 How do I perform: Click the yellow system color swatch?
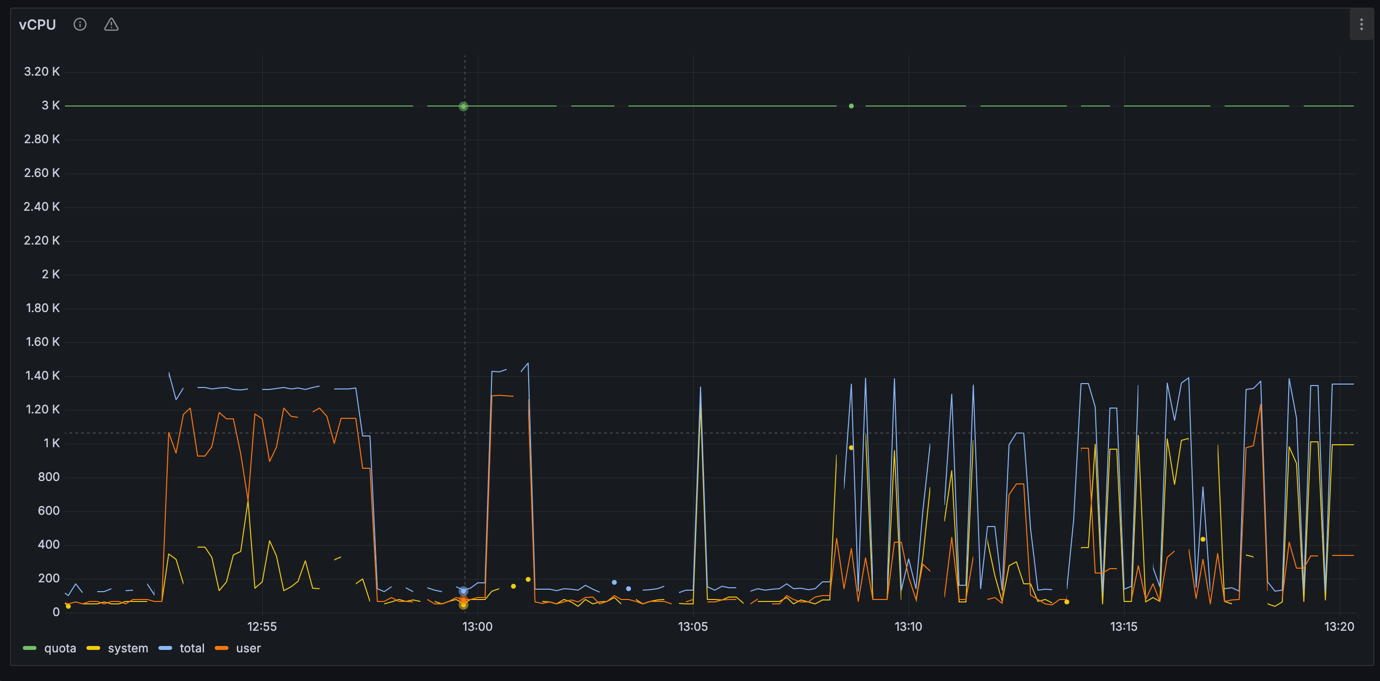click(x=94, y=648)
